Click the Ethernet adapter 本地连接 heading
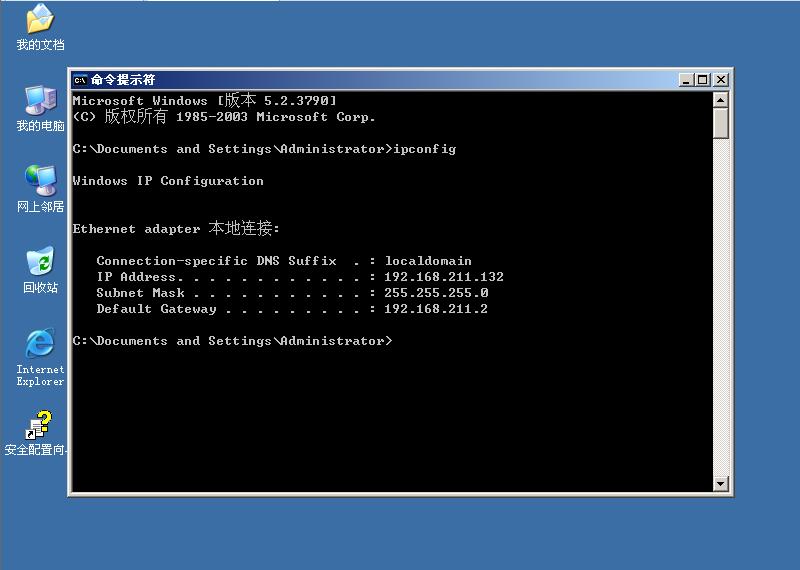This screenshot has height=570, width=800. click(176, 228)
